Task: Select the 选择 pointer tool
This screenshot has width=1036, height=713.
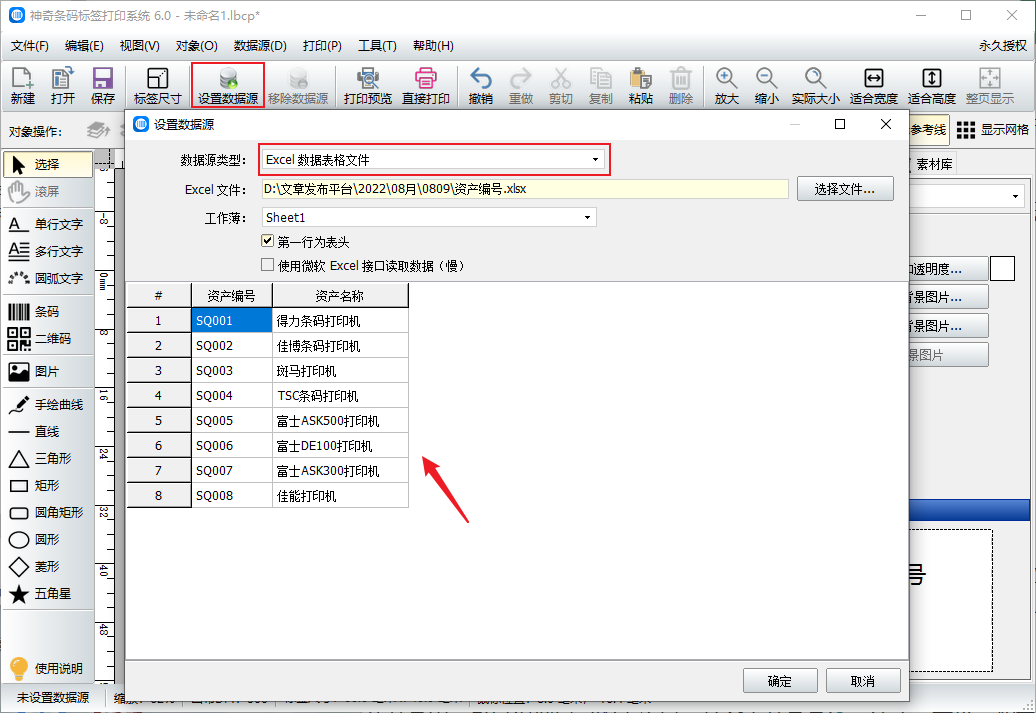Action: 48,165
